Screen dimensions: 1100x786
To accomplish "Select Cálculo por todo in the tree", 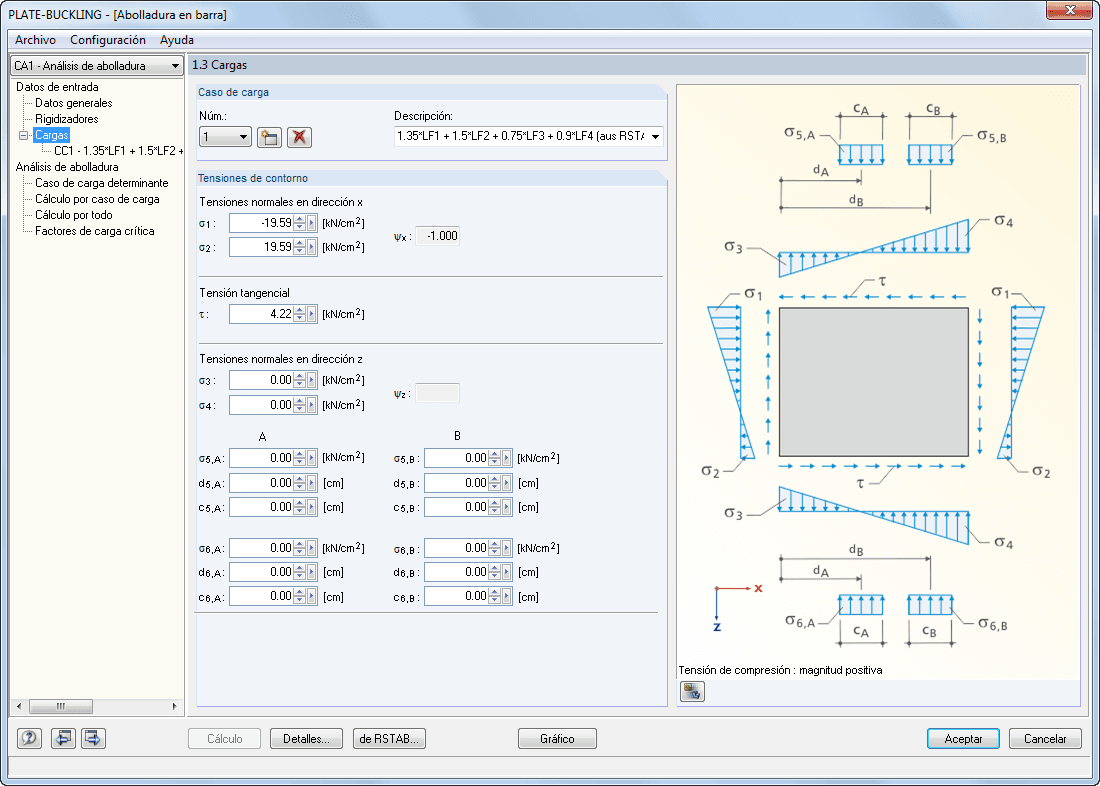I will point(74,215).
